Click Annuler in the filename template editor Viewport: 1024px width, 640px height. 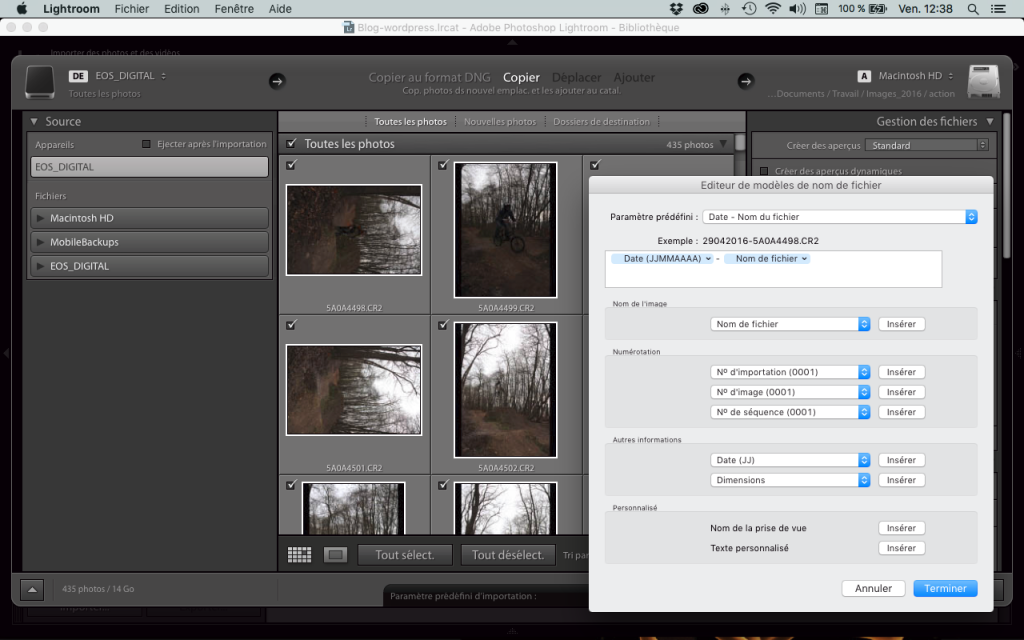(x=873, y=588)
